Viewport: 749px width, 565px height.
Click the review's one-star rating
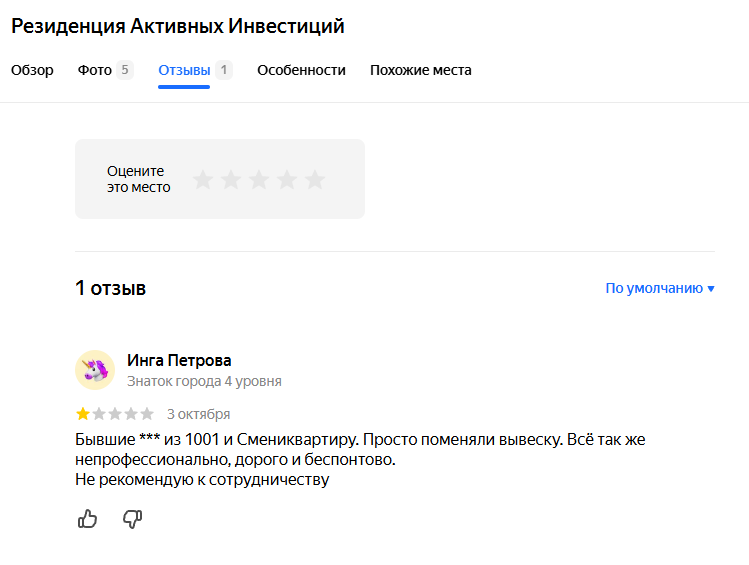[x=114, y=414]
